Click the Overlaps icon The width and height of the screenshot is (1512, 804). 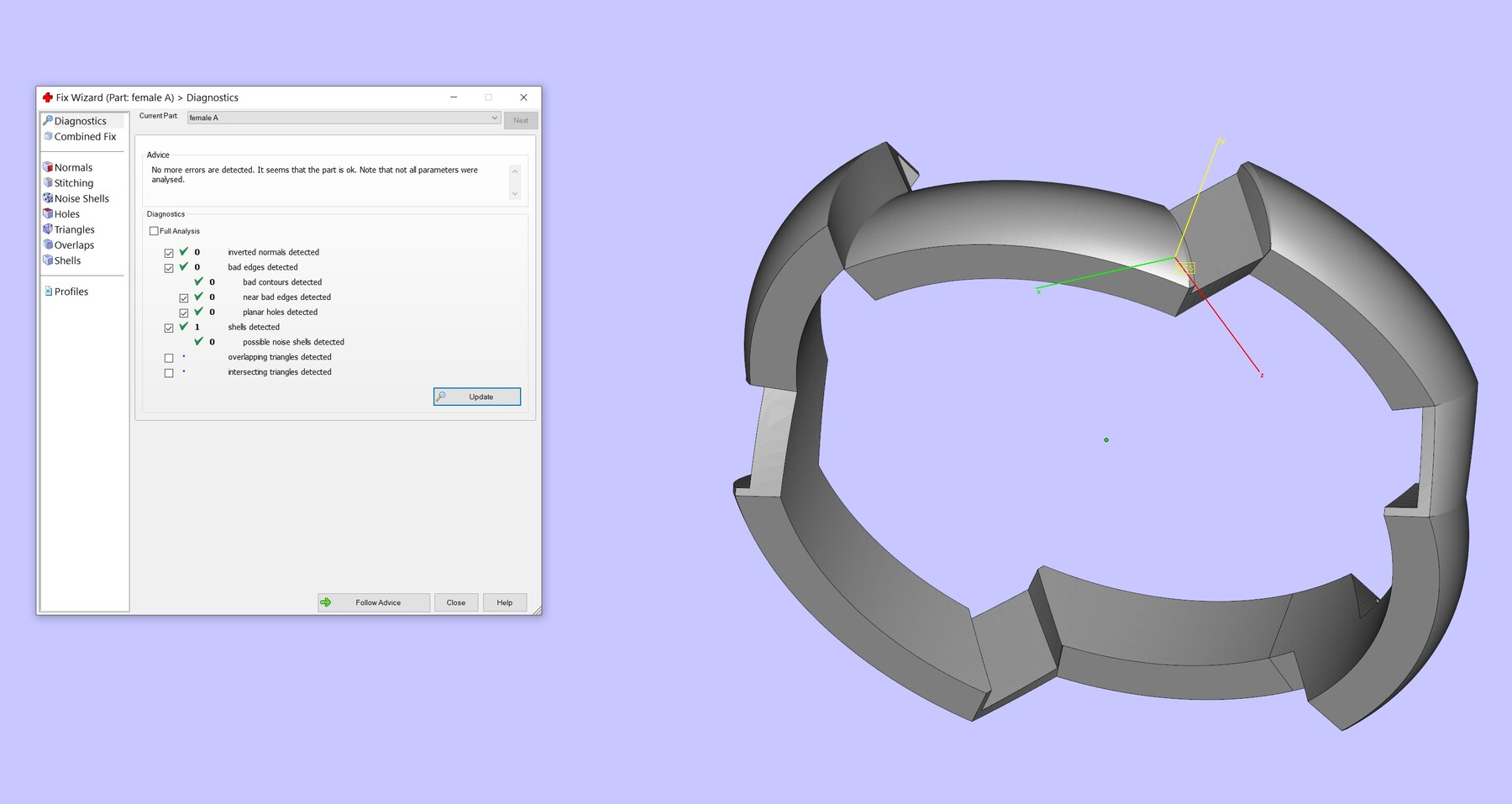click(x=48, y=244)
